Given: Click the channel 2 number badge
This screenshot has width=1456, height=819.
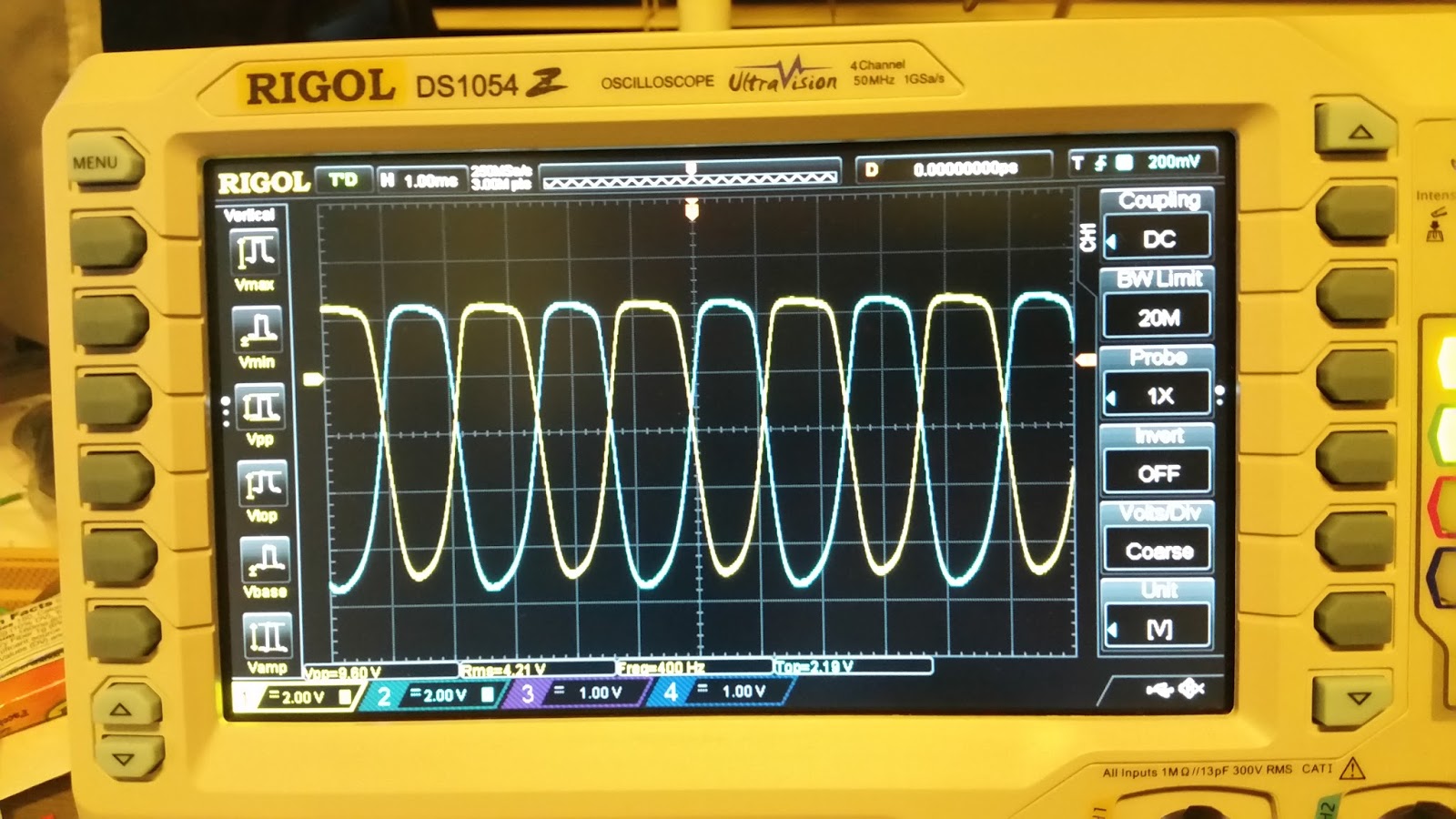Looking at the screenshot, I should coord(384,696).
